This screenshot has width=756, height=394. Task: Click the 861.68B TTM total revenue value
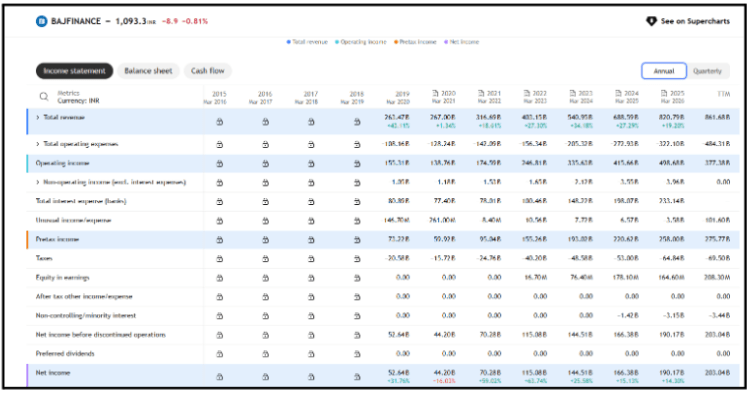click(717, 117)
